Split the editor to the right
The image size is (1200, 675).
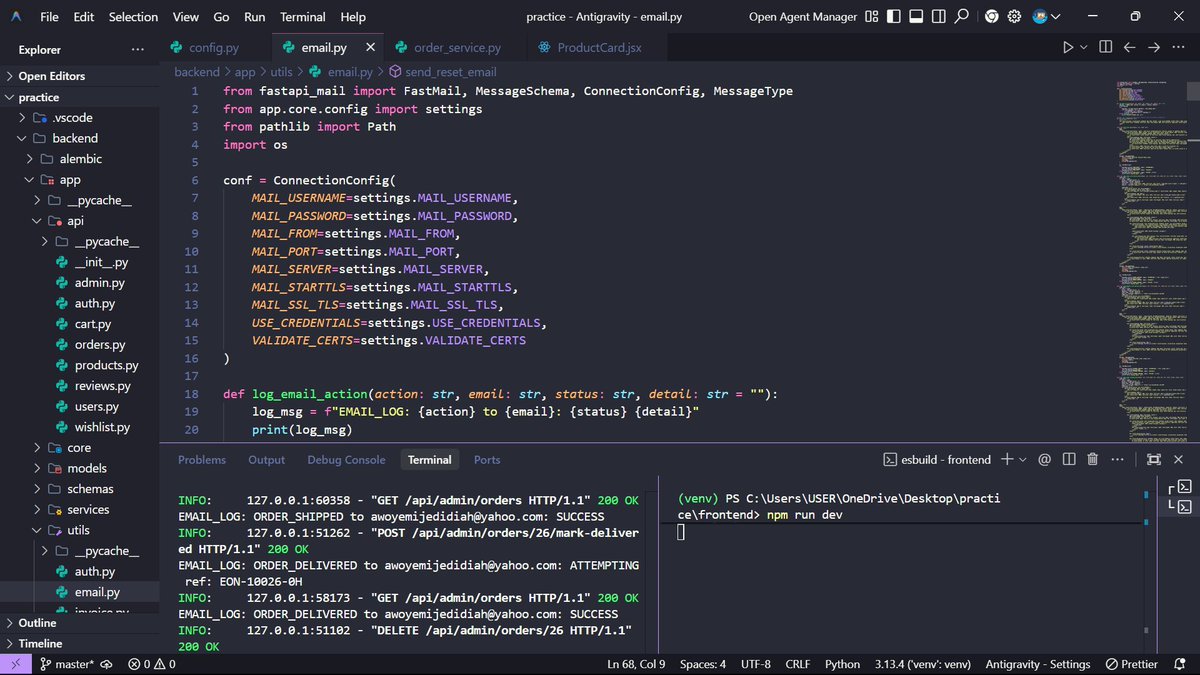1106,47
